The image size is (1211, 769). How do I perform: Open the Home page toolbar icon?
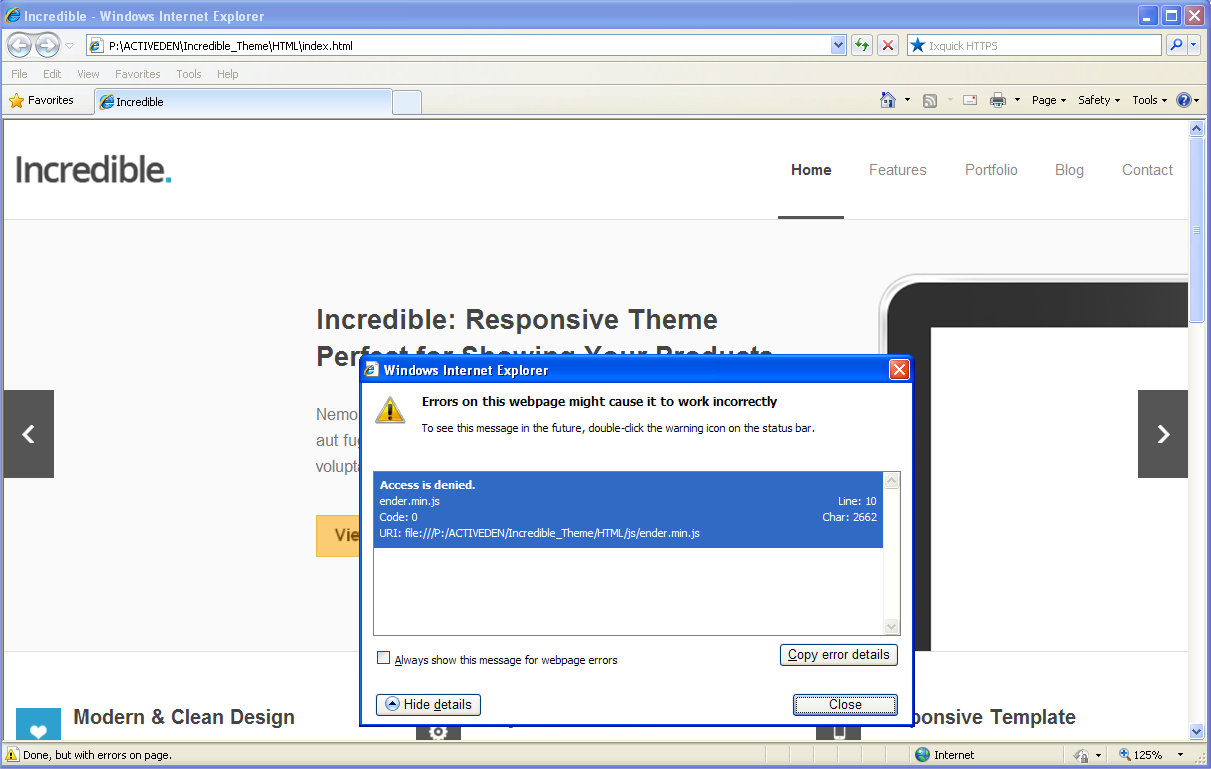(887, 100)
